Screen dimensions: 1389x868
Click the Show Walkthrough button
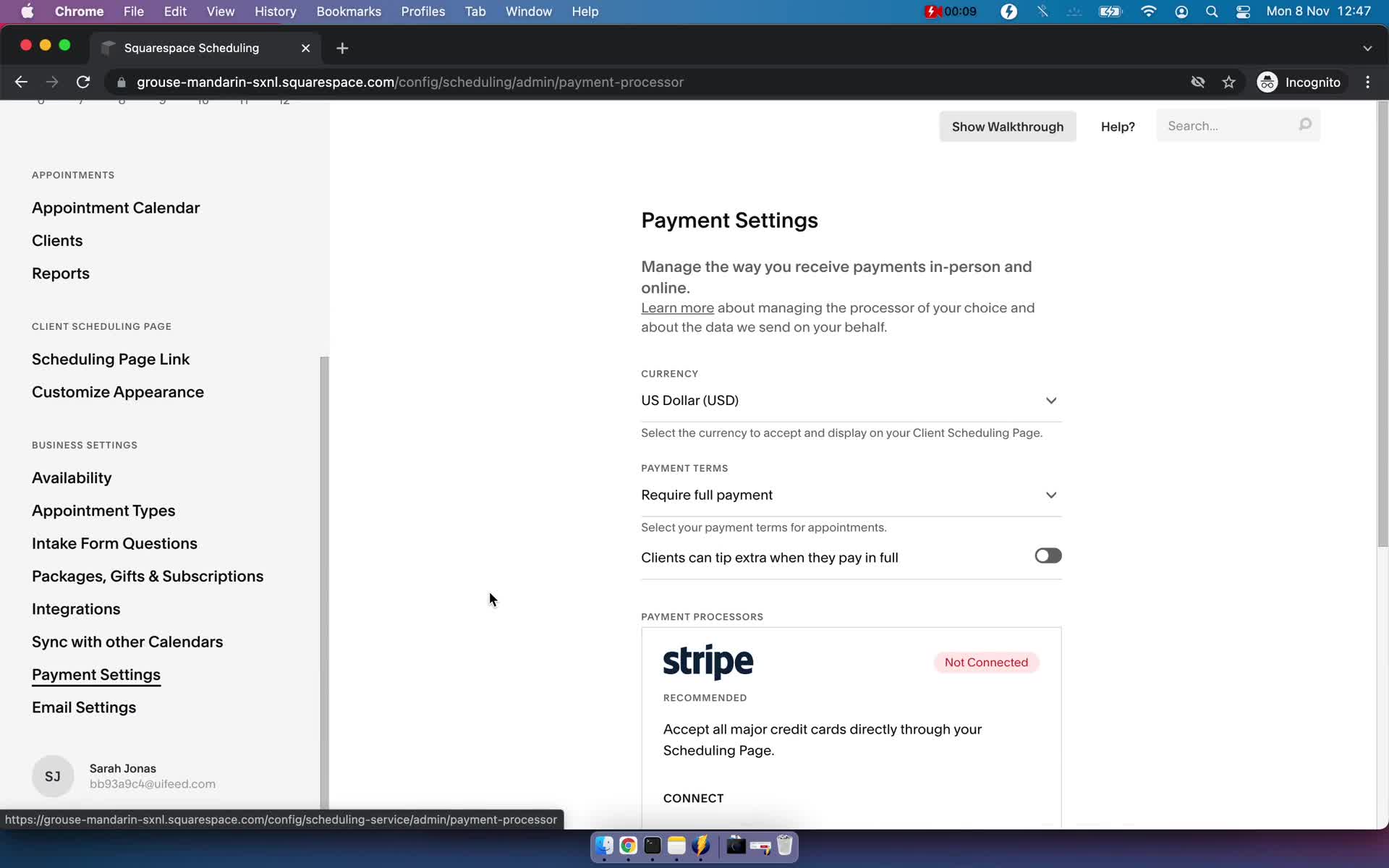(1007, 127)
